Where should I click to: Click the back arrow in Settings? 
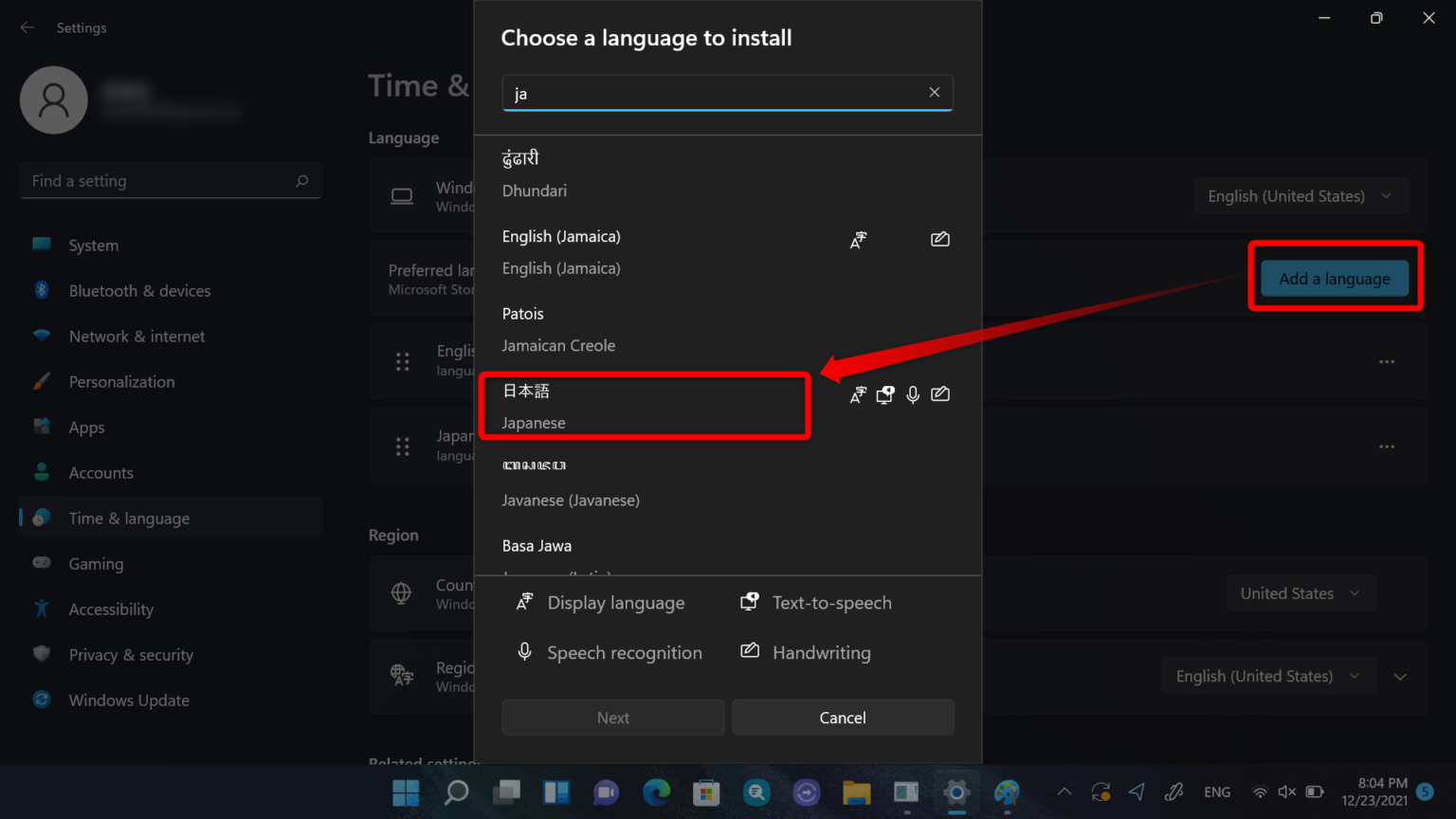tap(27, 27)
